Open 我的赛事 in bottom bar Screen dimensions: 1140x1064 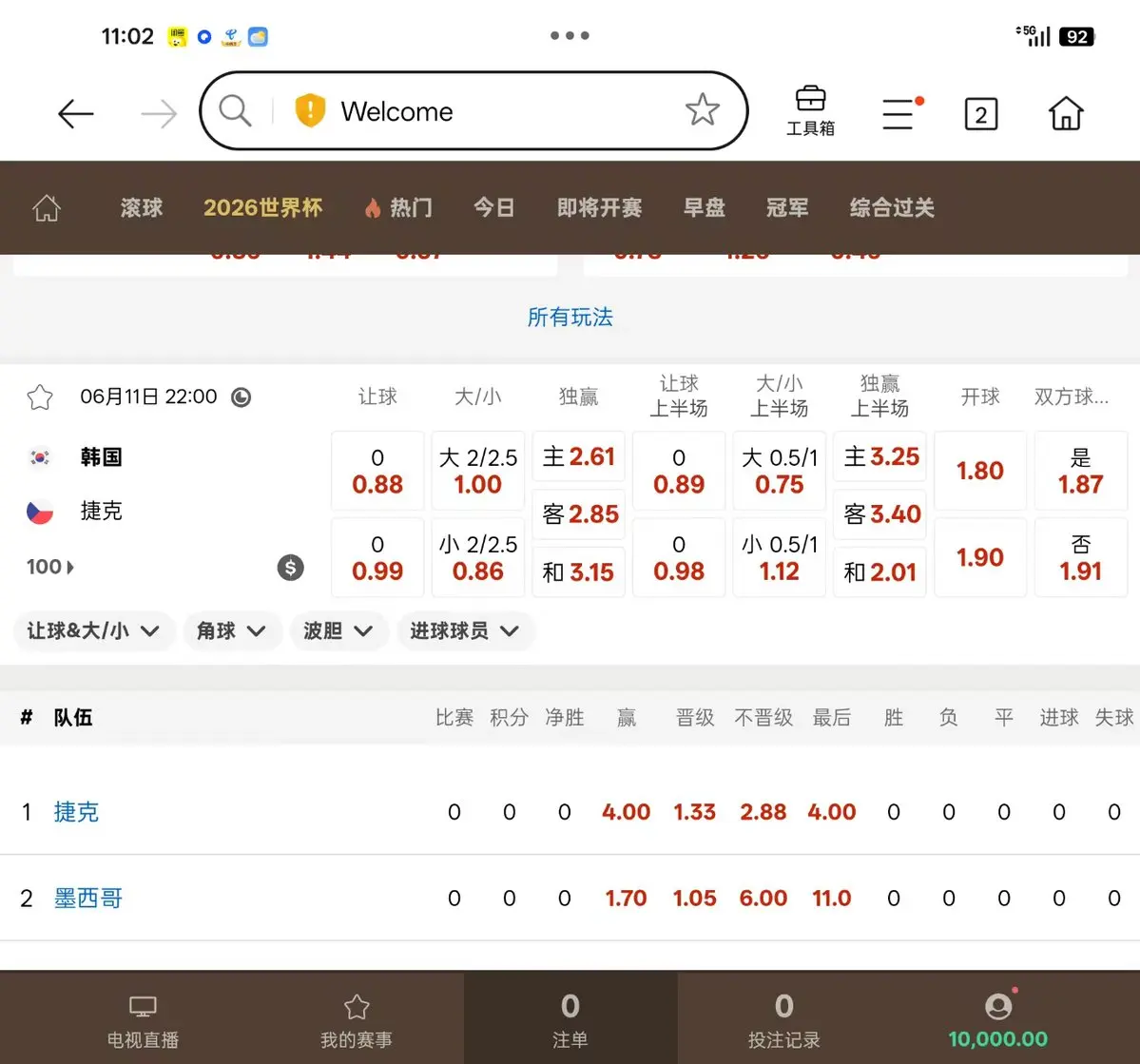[x=357, y=1022]
